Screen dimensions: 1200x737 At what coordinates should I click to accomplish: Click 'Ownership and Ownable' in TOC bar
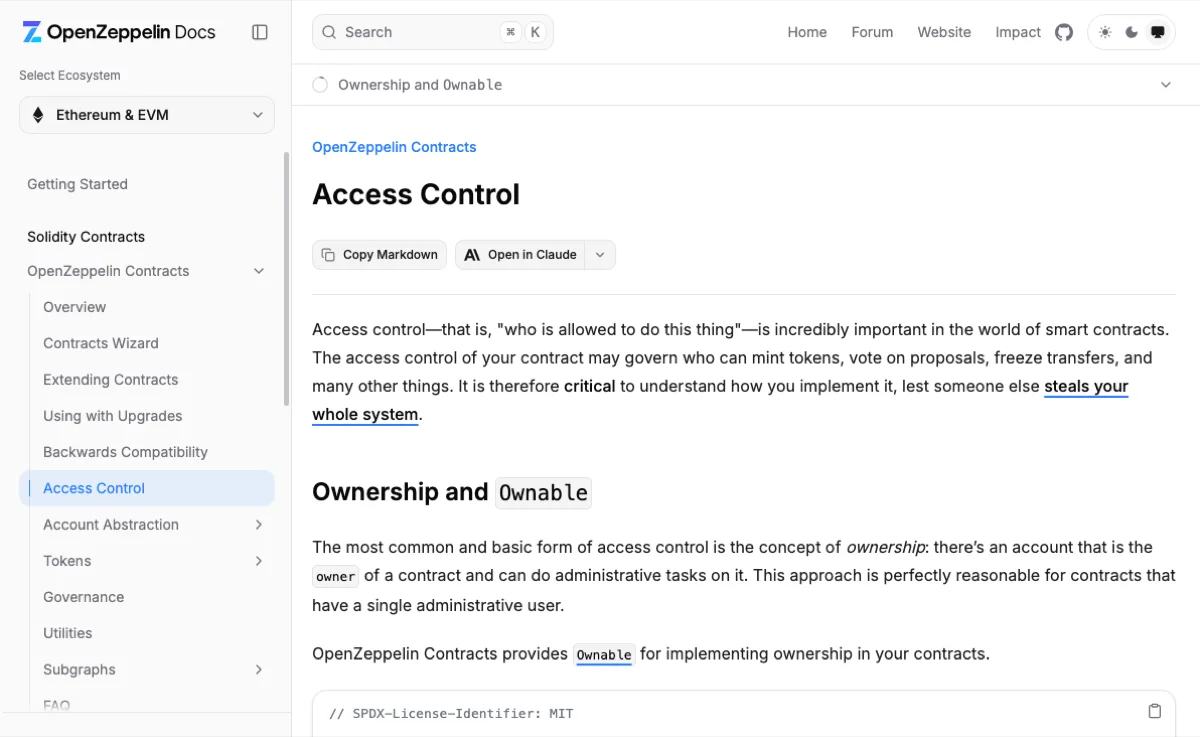420,85
